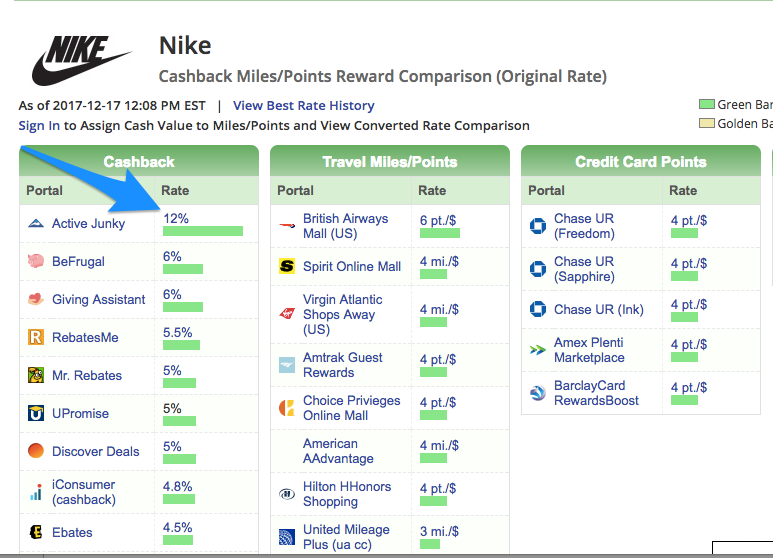Open British Airways Mall (US) link
The width and height of the screenshot is (773, 558).
346,226
